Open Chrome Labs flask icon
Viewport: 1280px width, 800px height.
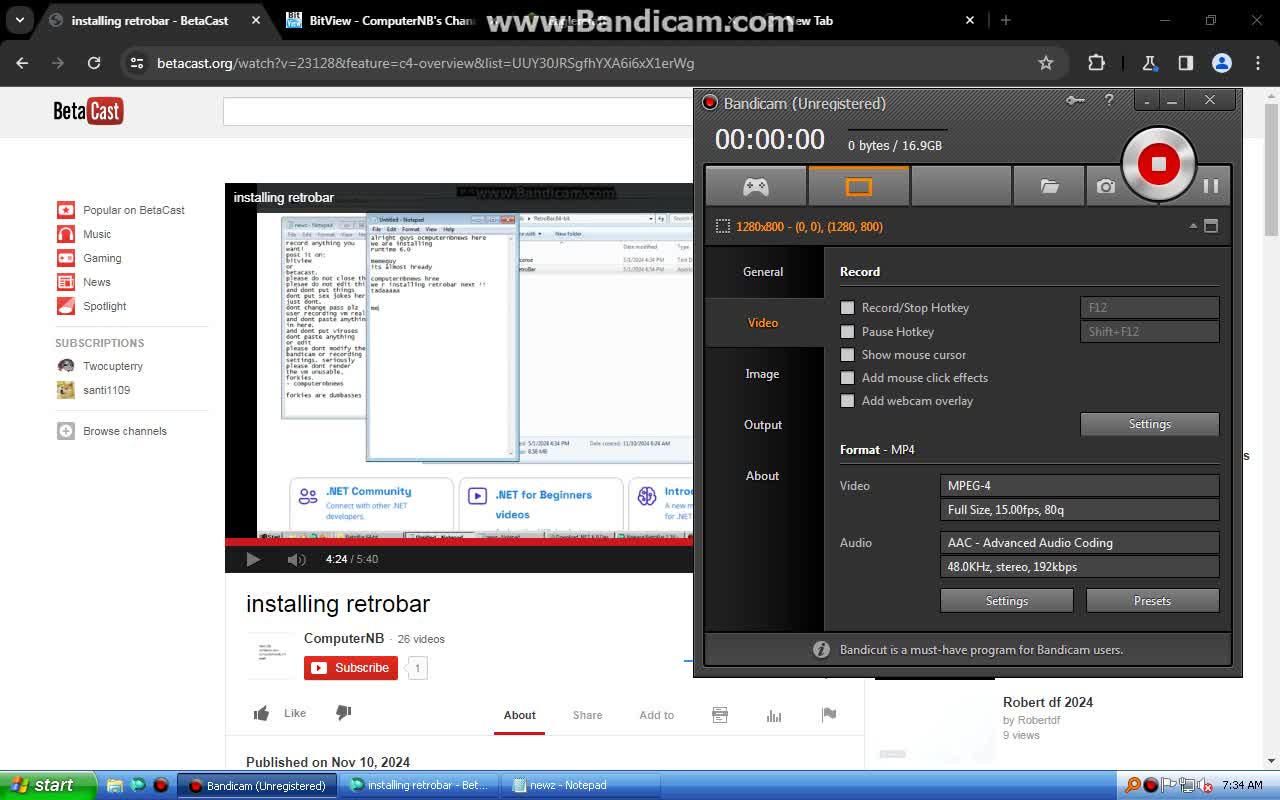coord(1150,63)
